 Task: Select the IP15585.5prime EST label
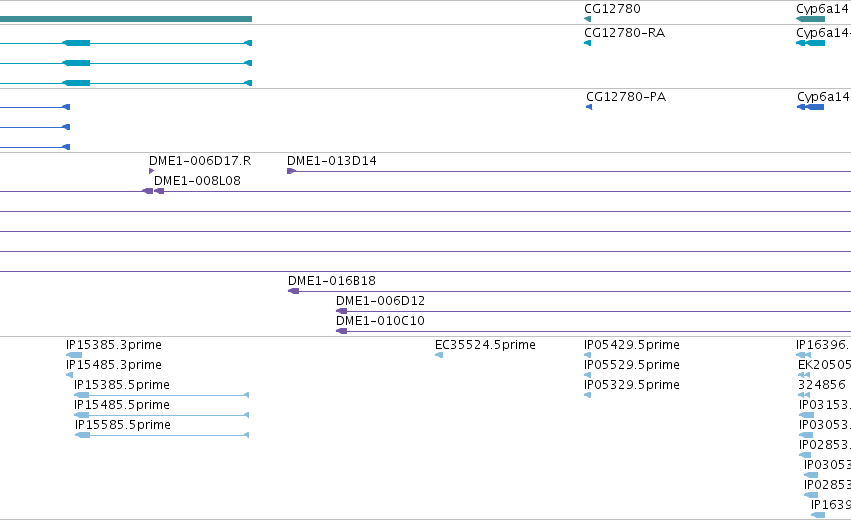pyautogui.click(x=123, y=424)
